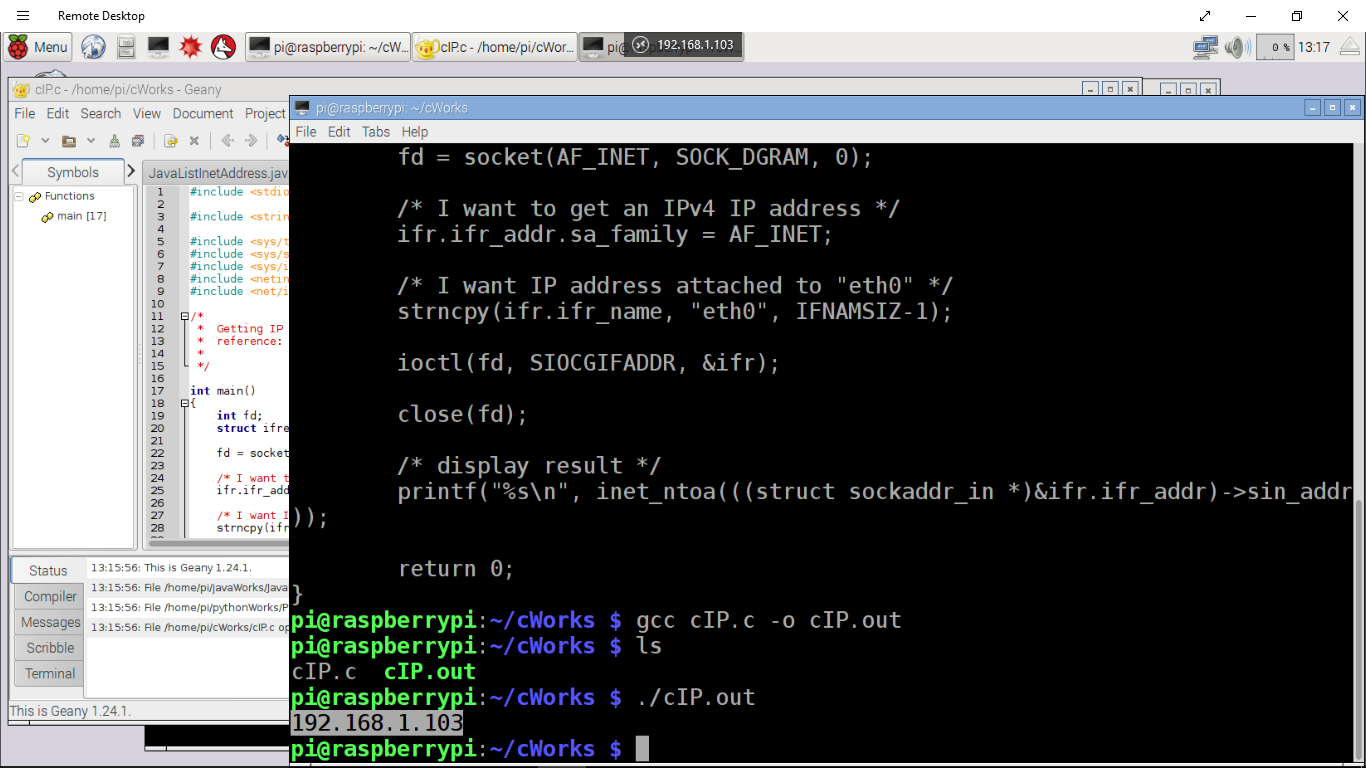Viewport: 1366px width, 768px height.
Task: Click the remote connection bar 192.168.1.103
Action: pos(683,45)
